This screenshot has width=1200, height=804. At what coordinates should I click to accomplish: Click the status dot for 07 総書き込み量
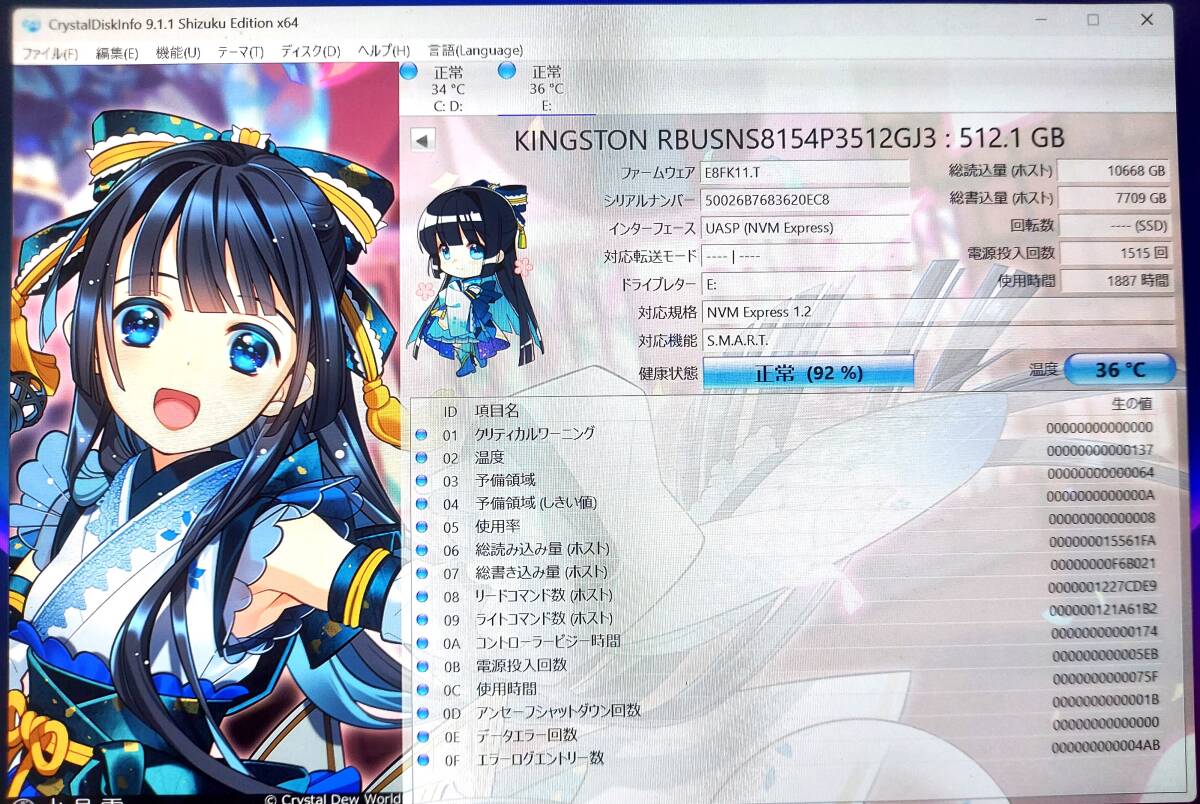click(420, 574)
